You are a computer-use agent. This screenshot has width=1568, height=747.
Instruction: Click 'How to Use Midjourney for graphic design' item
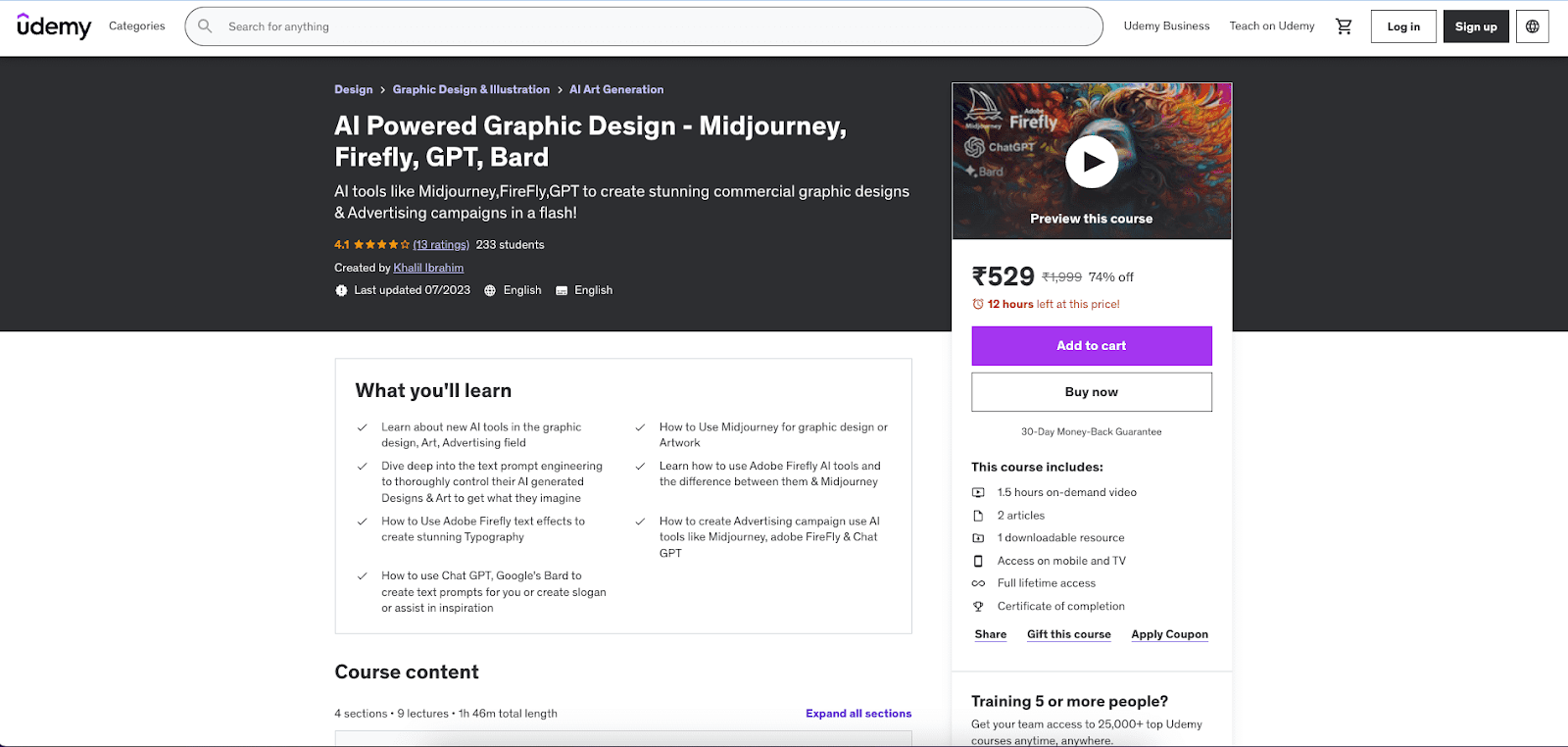[x=773, y=435]
